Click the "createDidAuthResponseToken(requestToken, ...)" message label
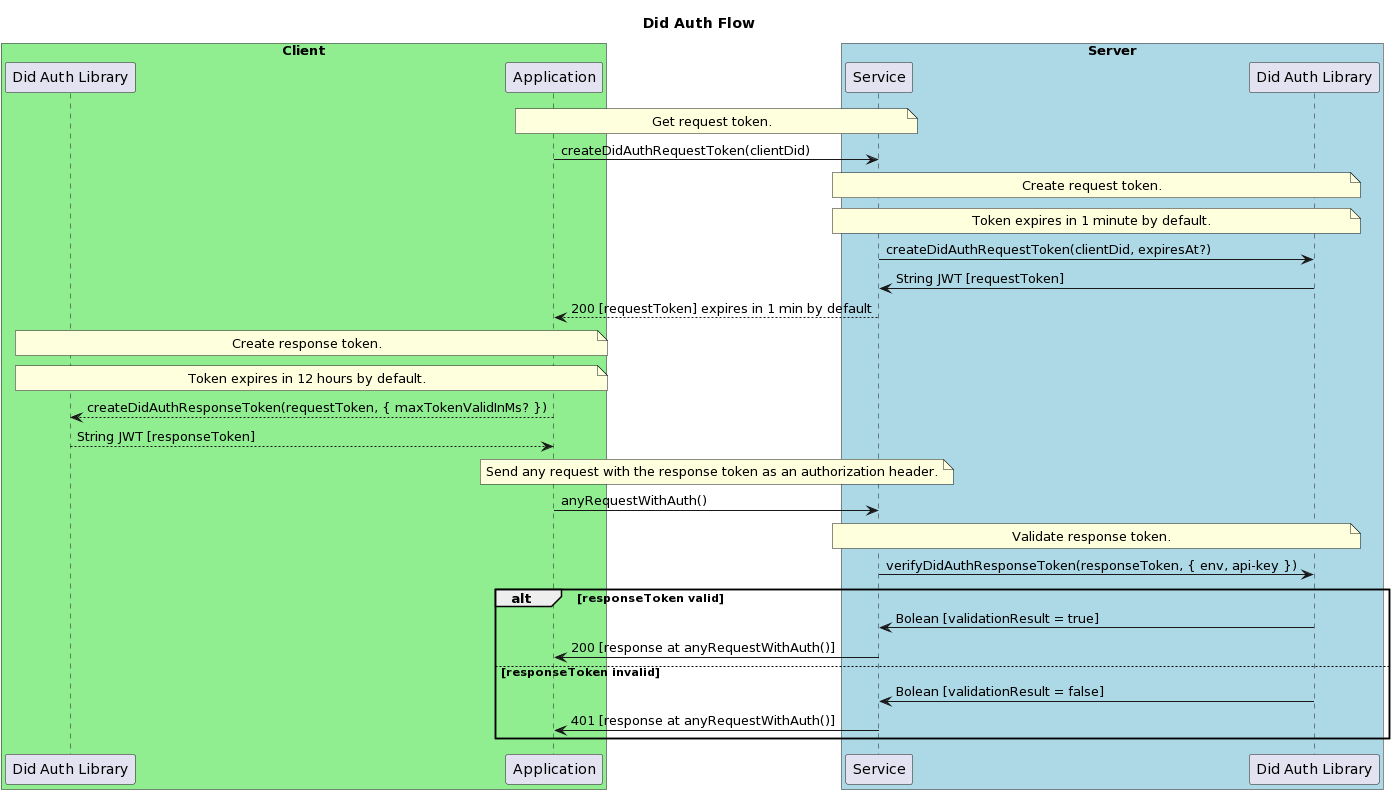Image resolution: width=1395 pixels, height=794 pixels. tap(317, 407)
